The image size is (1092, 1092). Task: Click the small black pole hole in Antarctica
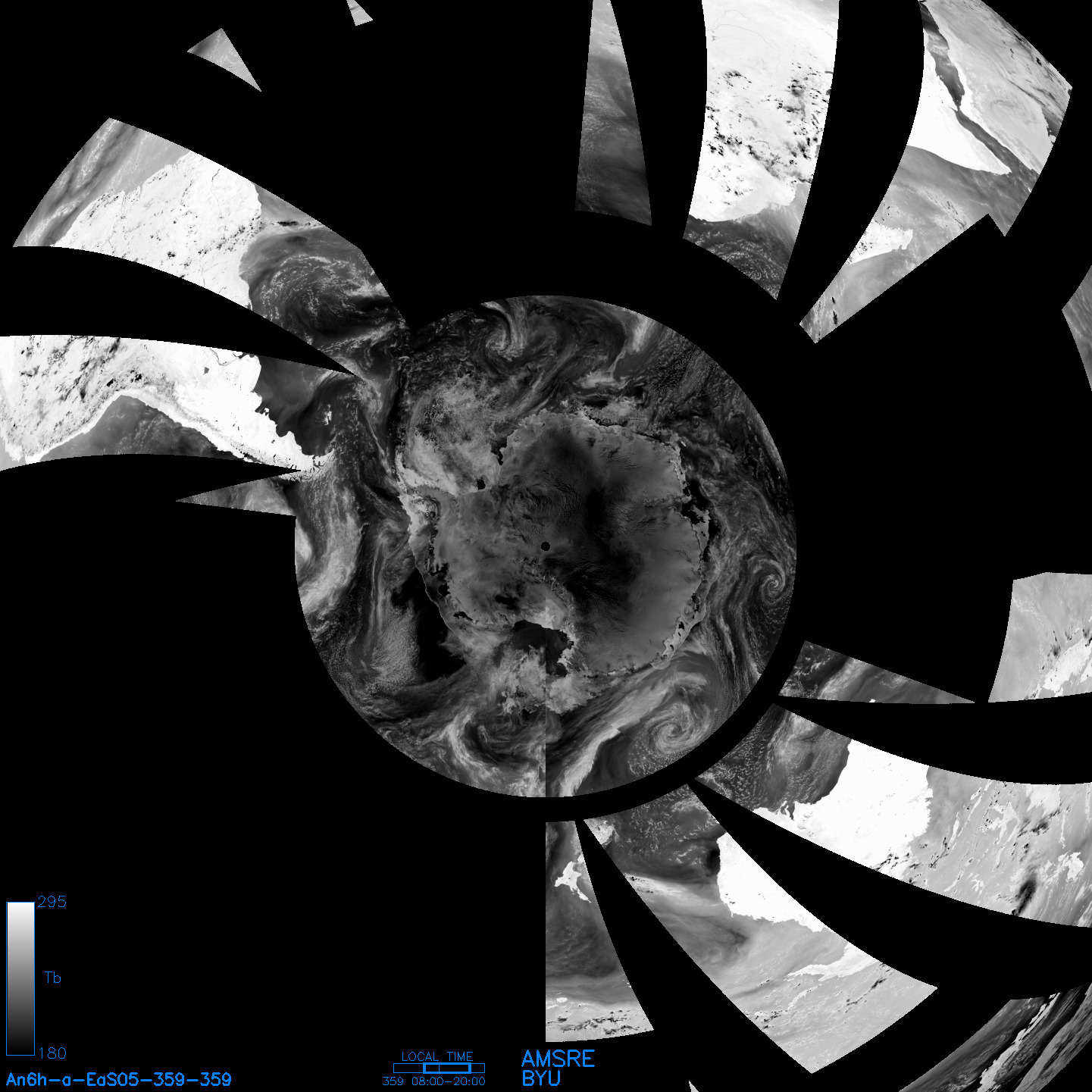[545, 546]
